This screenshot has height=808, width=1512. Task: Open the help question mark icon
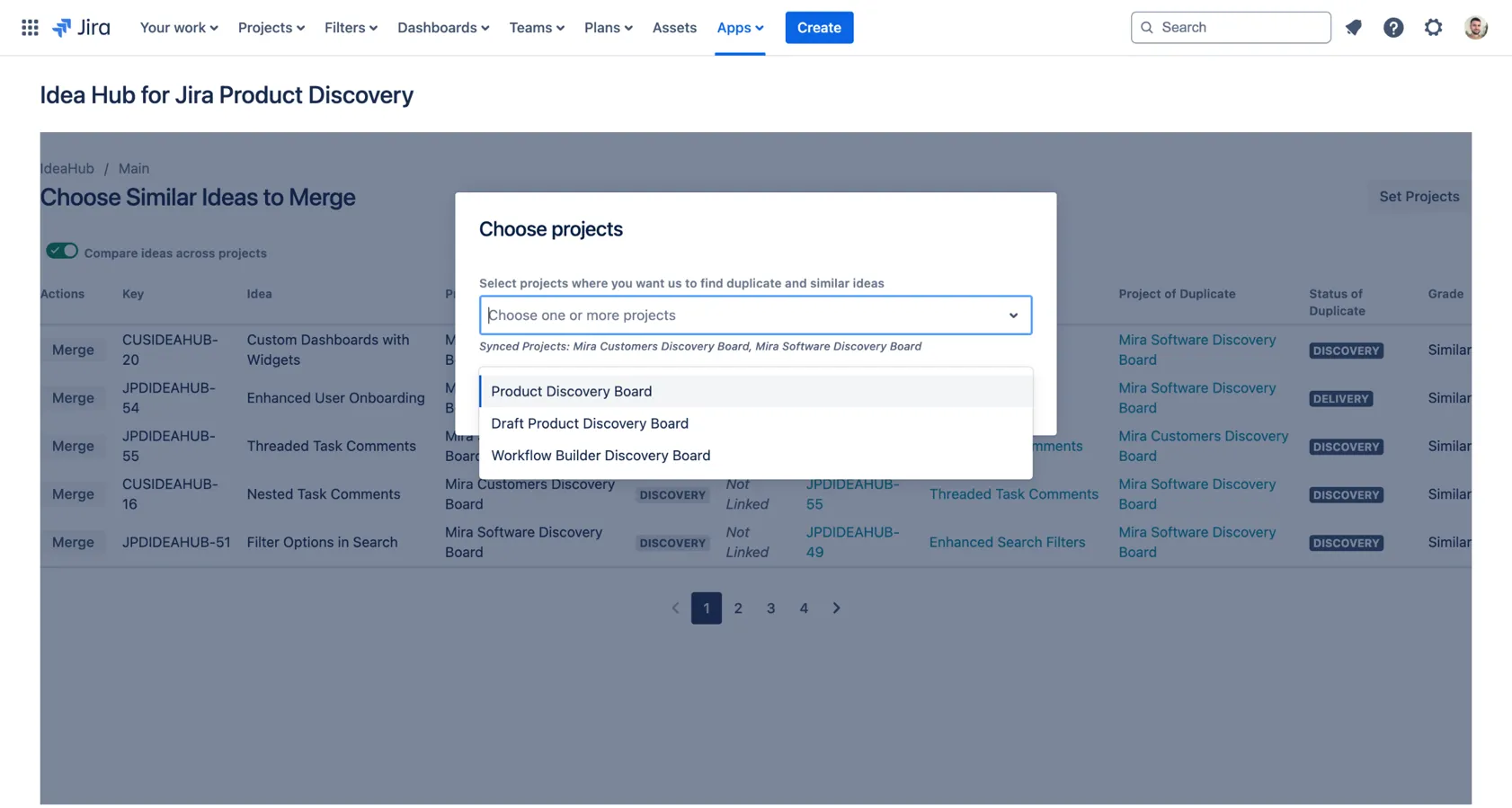1392,27
